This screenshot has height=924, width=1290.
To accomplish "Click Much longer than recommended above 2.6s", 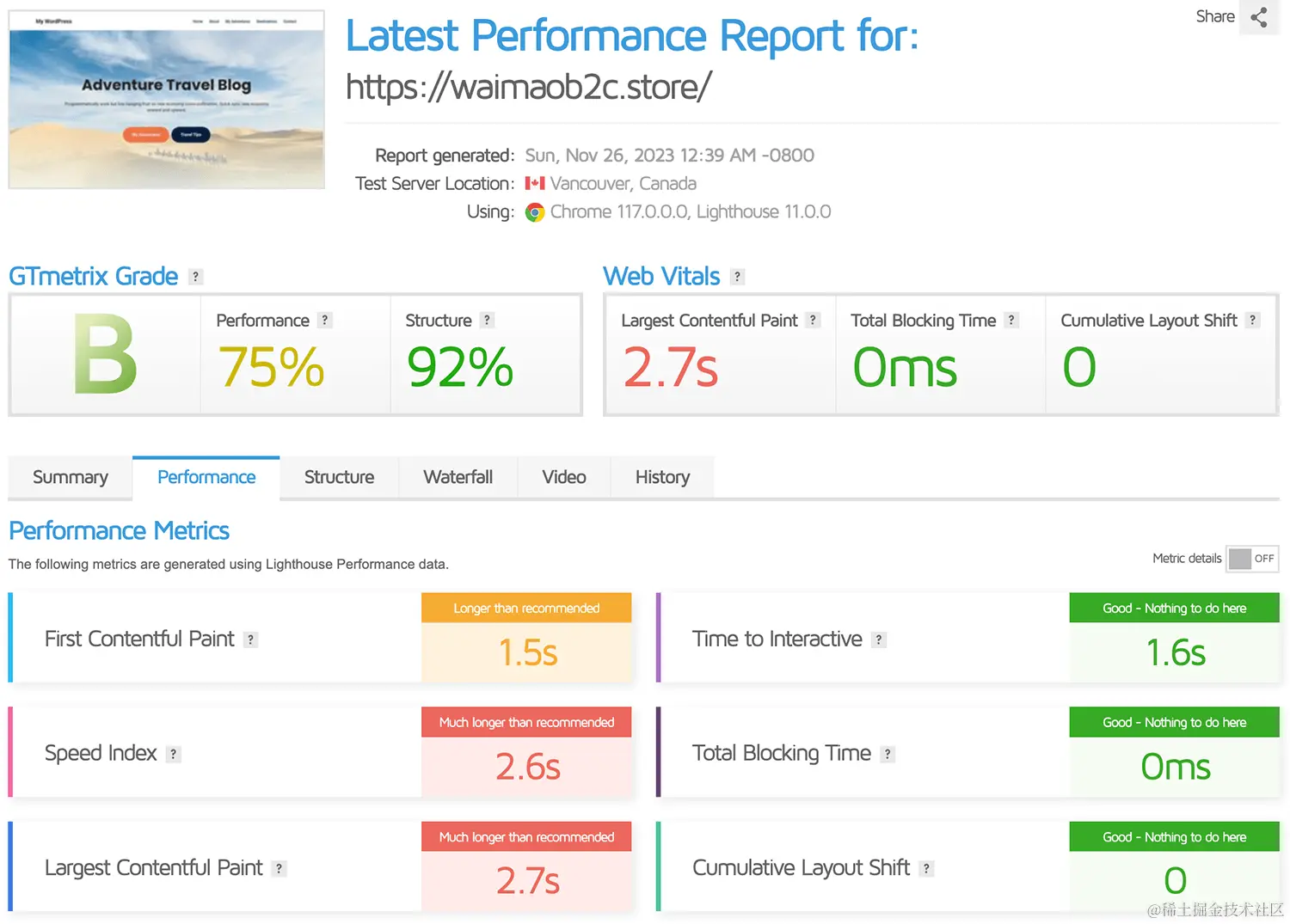I will point(526,722).
